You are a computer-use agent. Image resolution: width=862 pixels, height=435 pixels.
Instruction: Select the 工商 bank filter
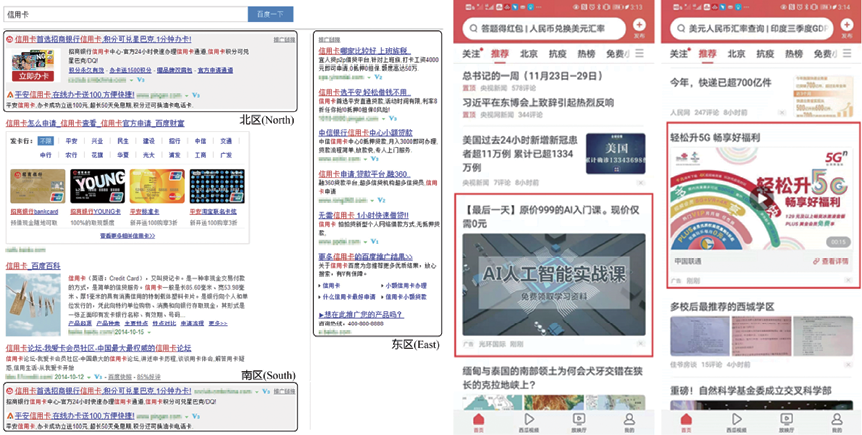[201, 156]
